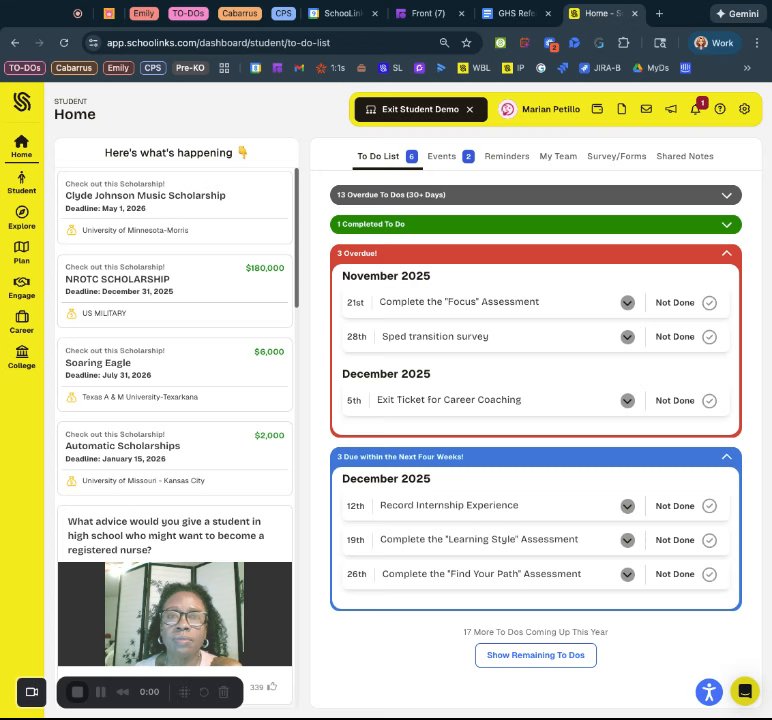The width and height of the screenshot is (772, 720).
Task: Click the Marian Petillo avatar
Action: [x=507, y=109]
